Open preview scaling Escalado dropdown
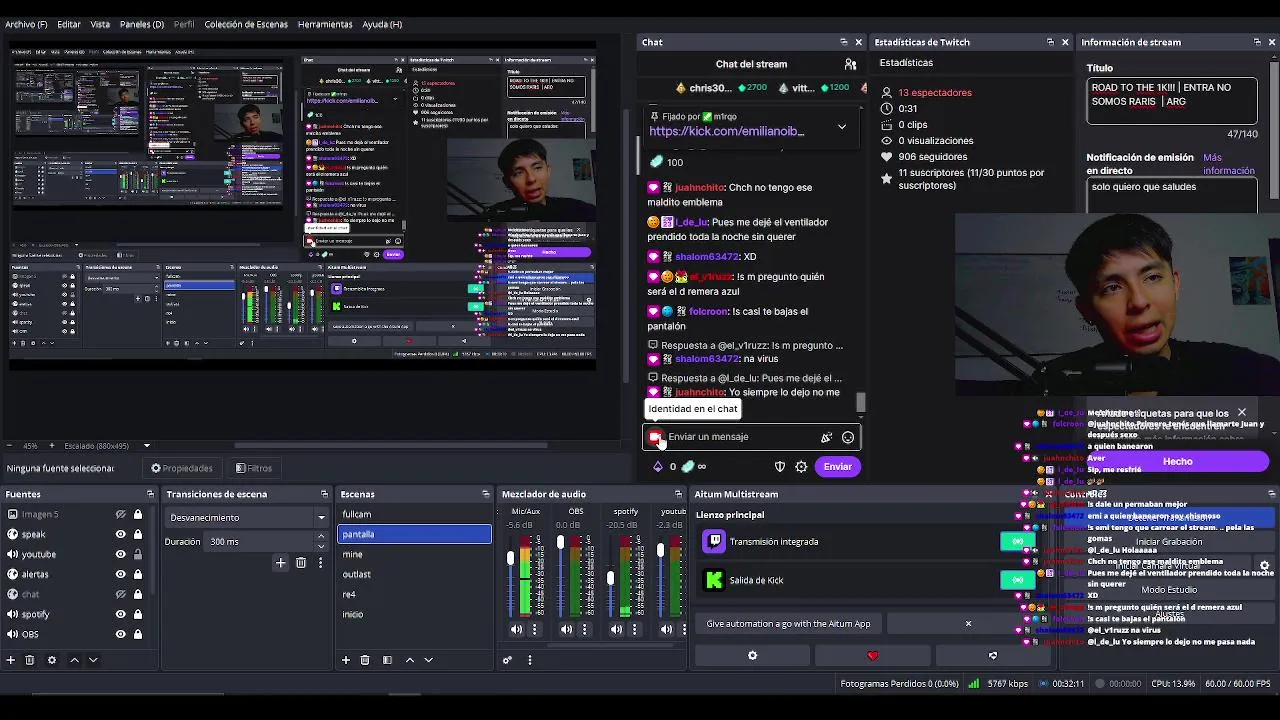This screenshot has width=1280, height=720. [x=107, y=446]
